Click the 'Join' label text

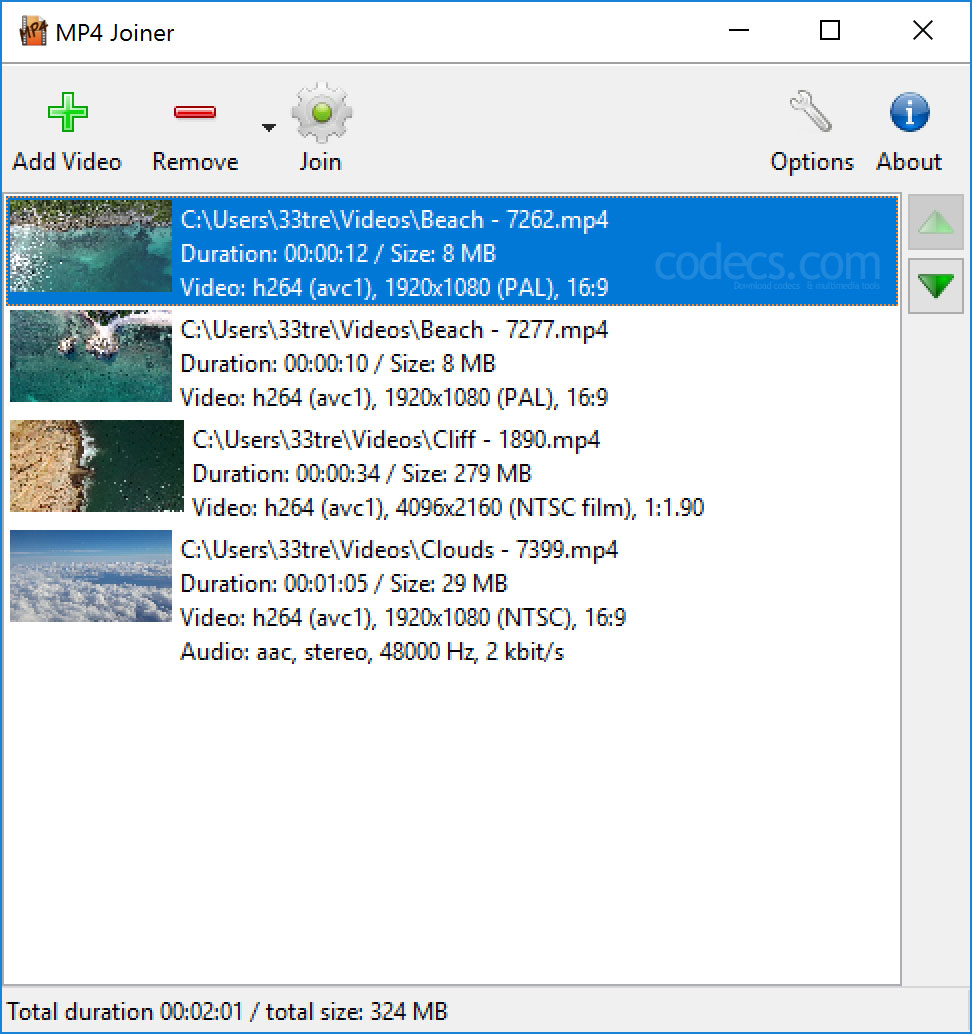[320, 162]
